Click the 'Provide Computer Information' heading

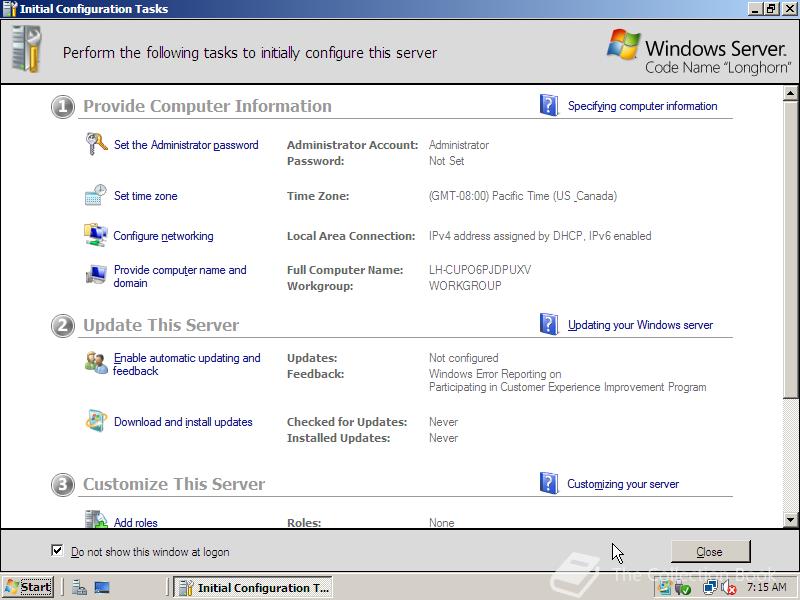(207, 106)
